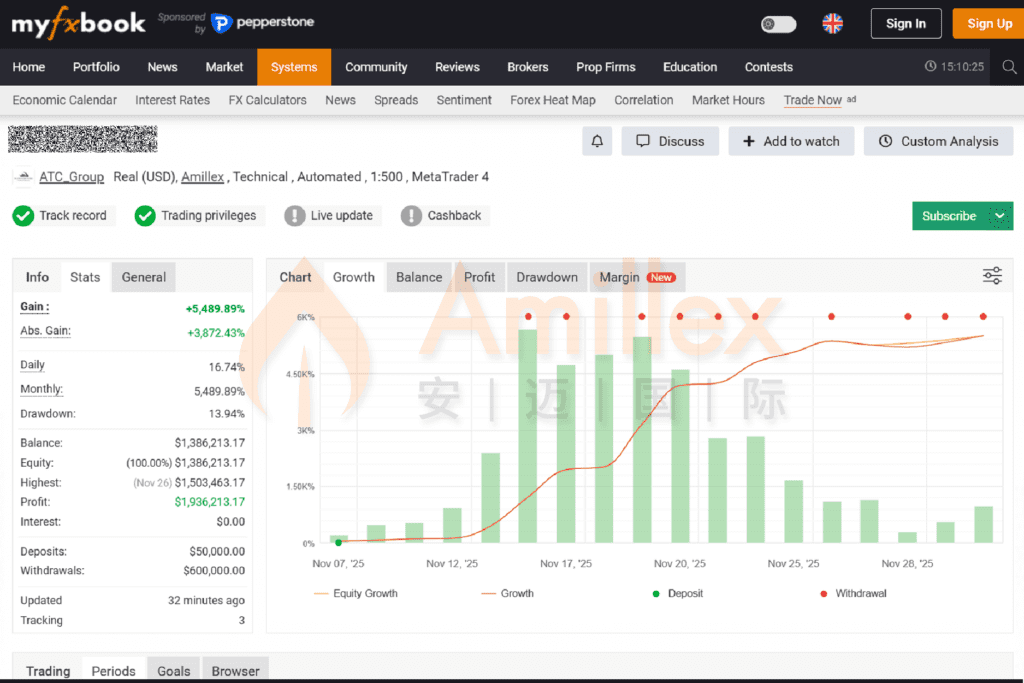Open the search magnifier icon

tap(1008, 67)
